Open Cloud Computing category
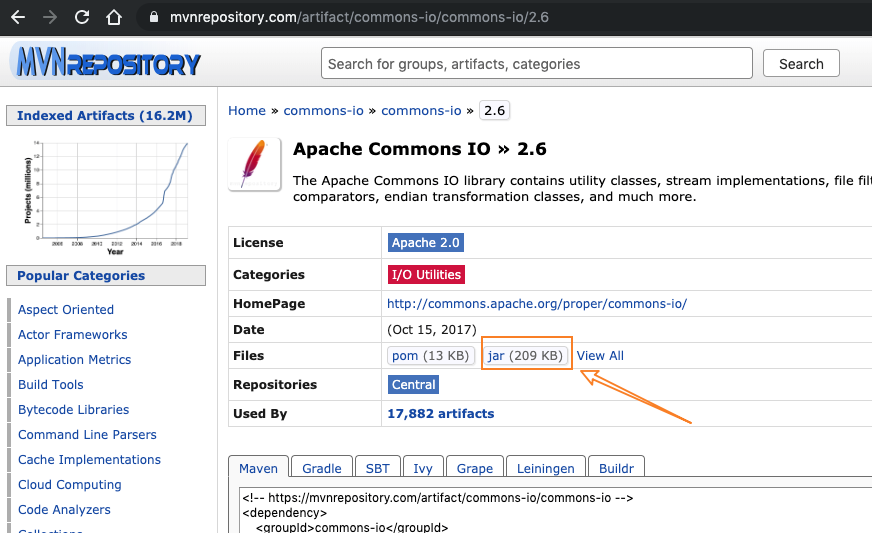 coord(70,485)
